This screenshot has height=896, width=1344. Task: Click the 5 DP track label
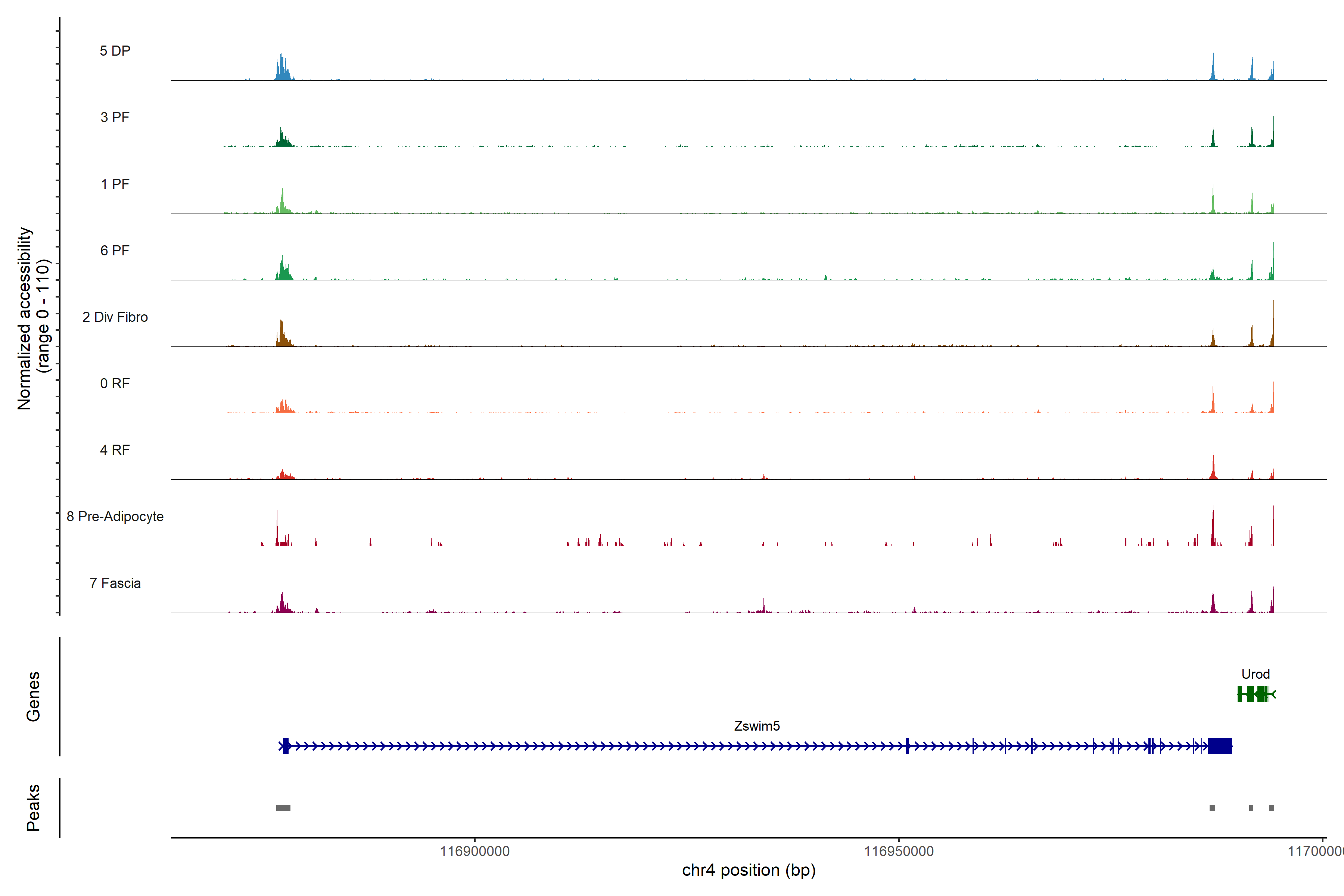click(x=115, y=51)
